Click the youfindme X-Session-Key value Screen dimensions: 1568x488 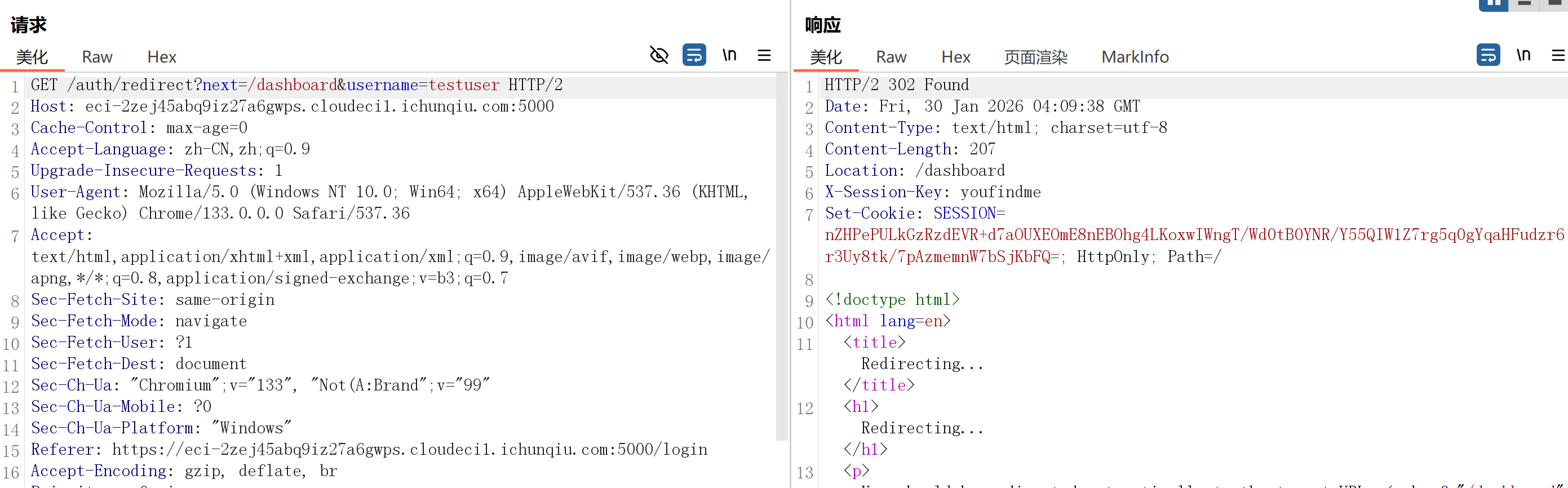tap(1000, 192)
